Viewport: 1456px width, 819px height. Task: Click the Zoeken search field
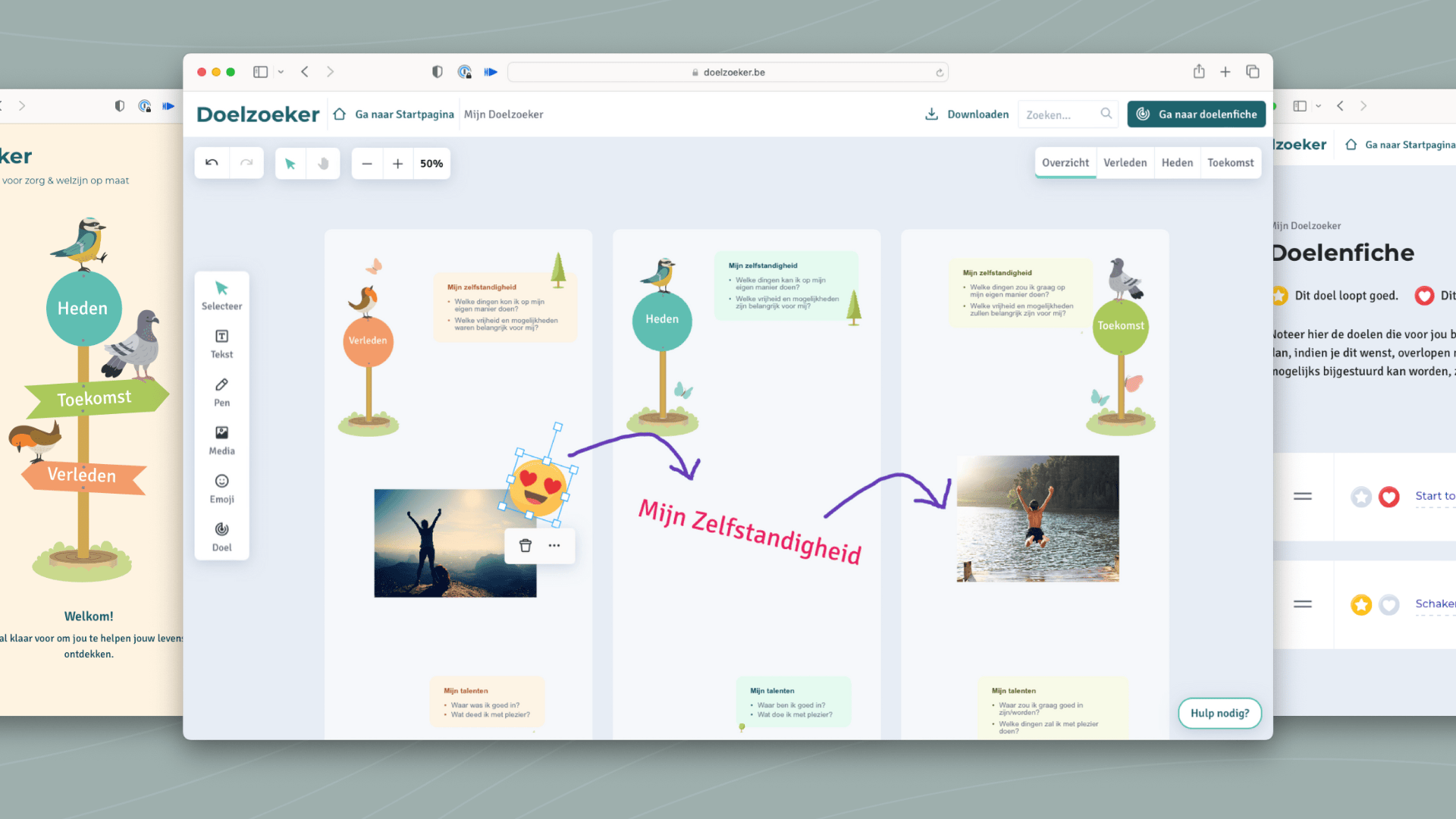coord(1059,115)
